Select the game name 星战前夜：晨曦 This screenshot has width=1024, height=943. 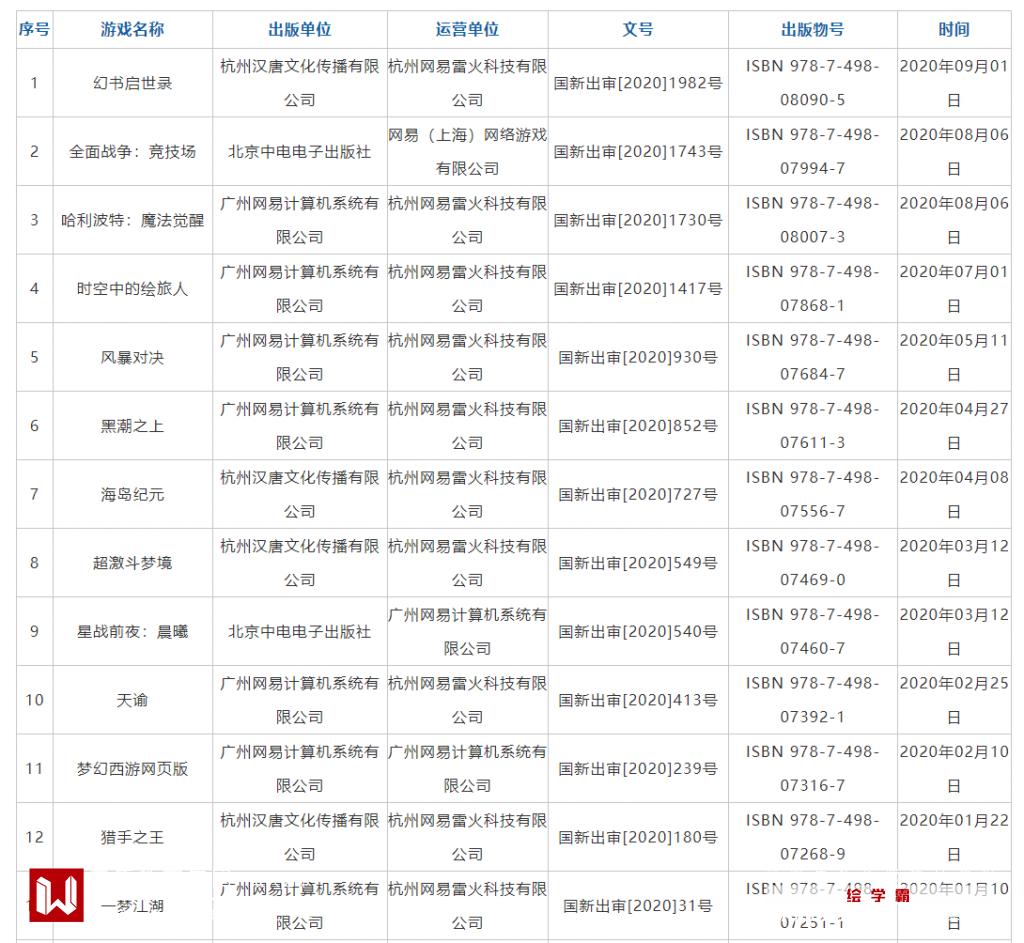point(133,631)
